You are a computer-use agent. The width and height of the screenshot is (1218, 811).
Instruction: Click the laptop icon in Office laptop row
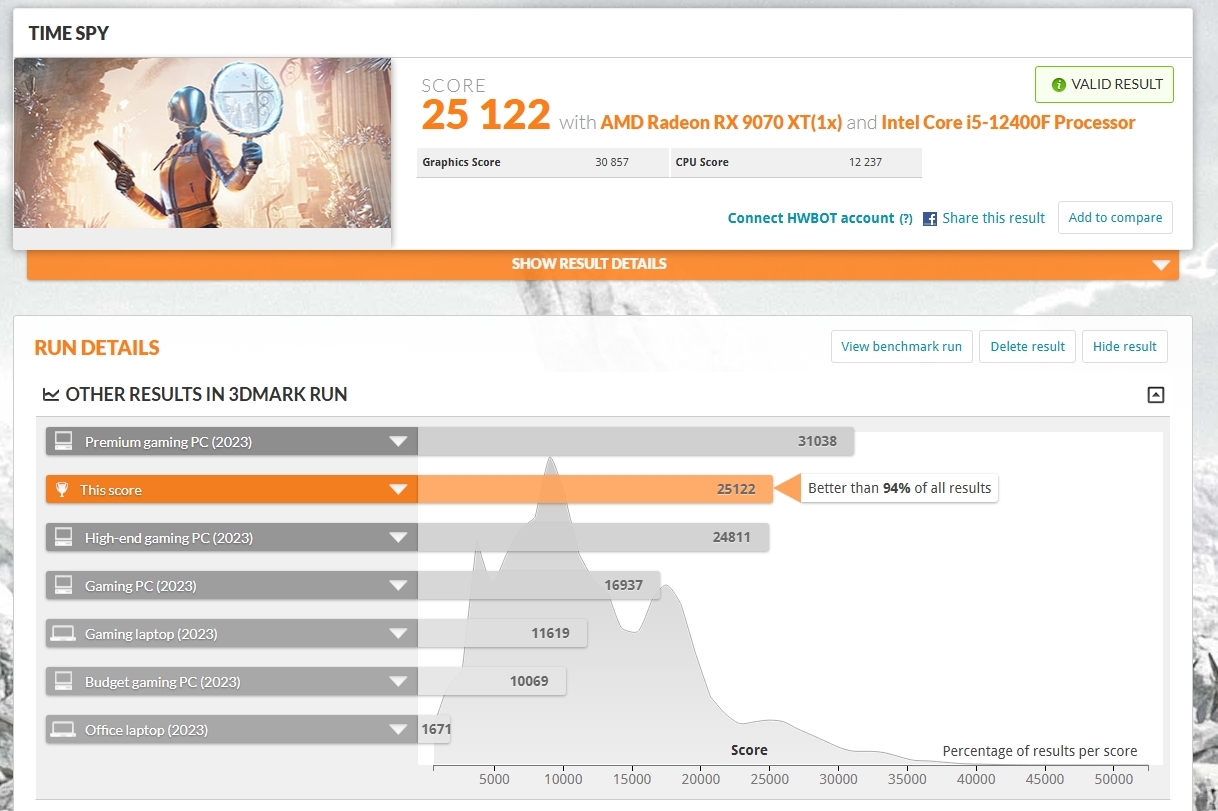tap(64, 729)
